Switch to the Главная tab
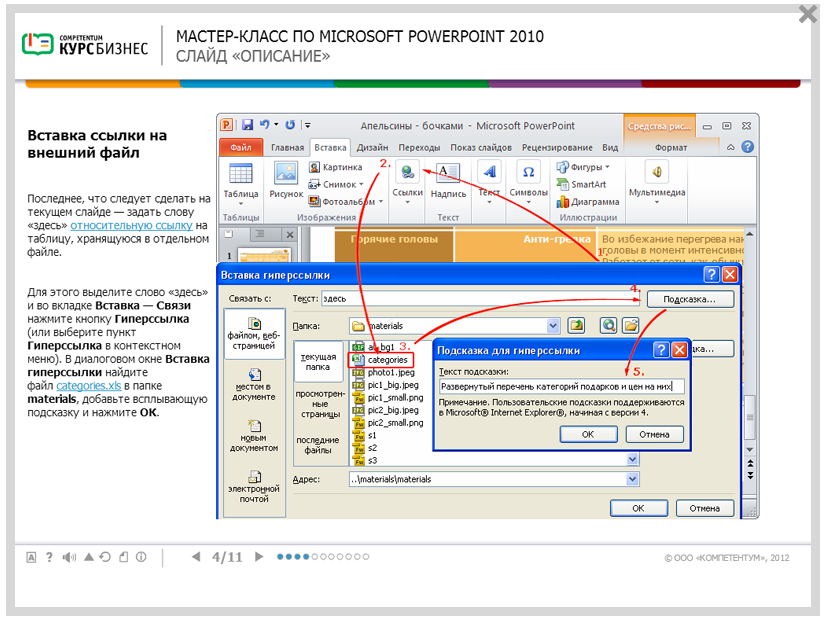This screenshot has width=828, height=626. pos(287,147)
